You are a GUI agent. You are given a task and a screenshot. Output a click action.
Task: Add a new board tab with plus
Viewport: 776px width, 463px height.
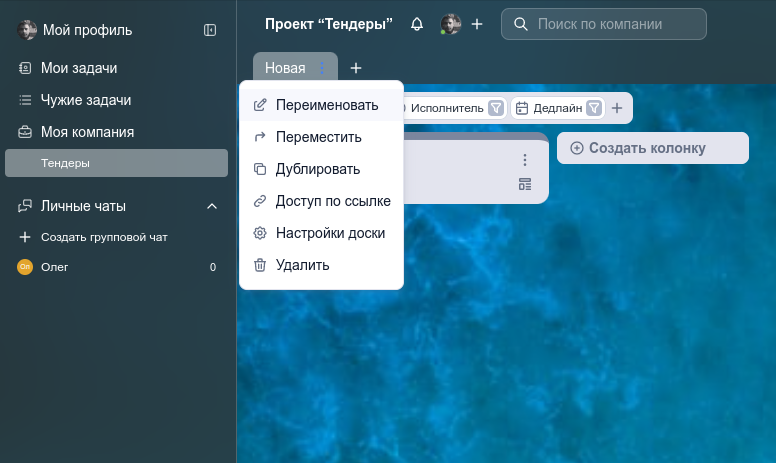pyautogui.click(x=356, y=68)
